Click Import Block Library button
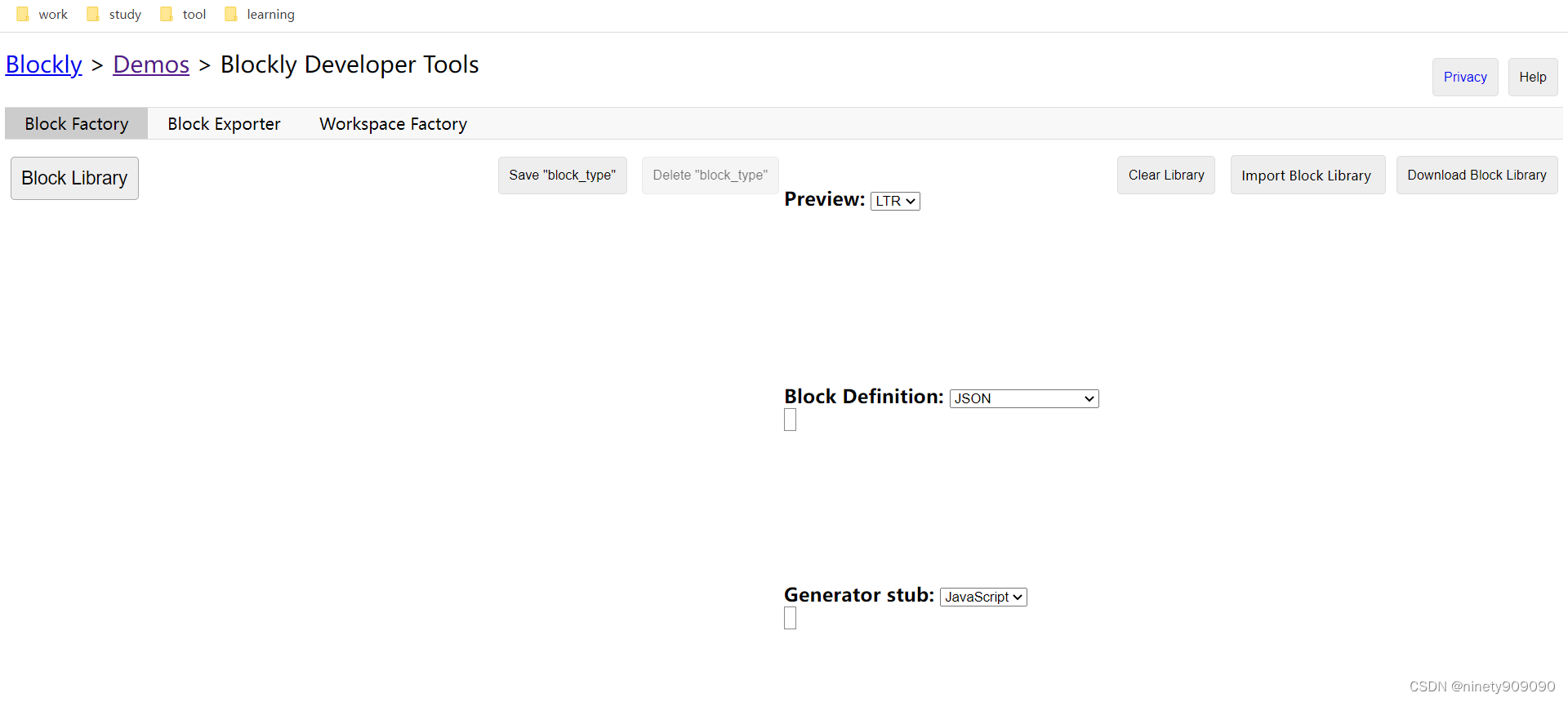1568x702 pixels. click(1307, 175)
